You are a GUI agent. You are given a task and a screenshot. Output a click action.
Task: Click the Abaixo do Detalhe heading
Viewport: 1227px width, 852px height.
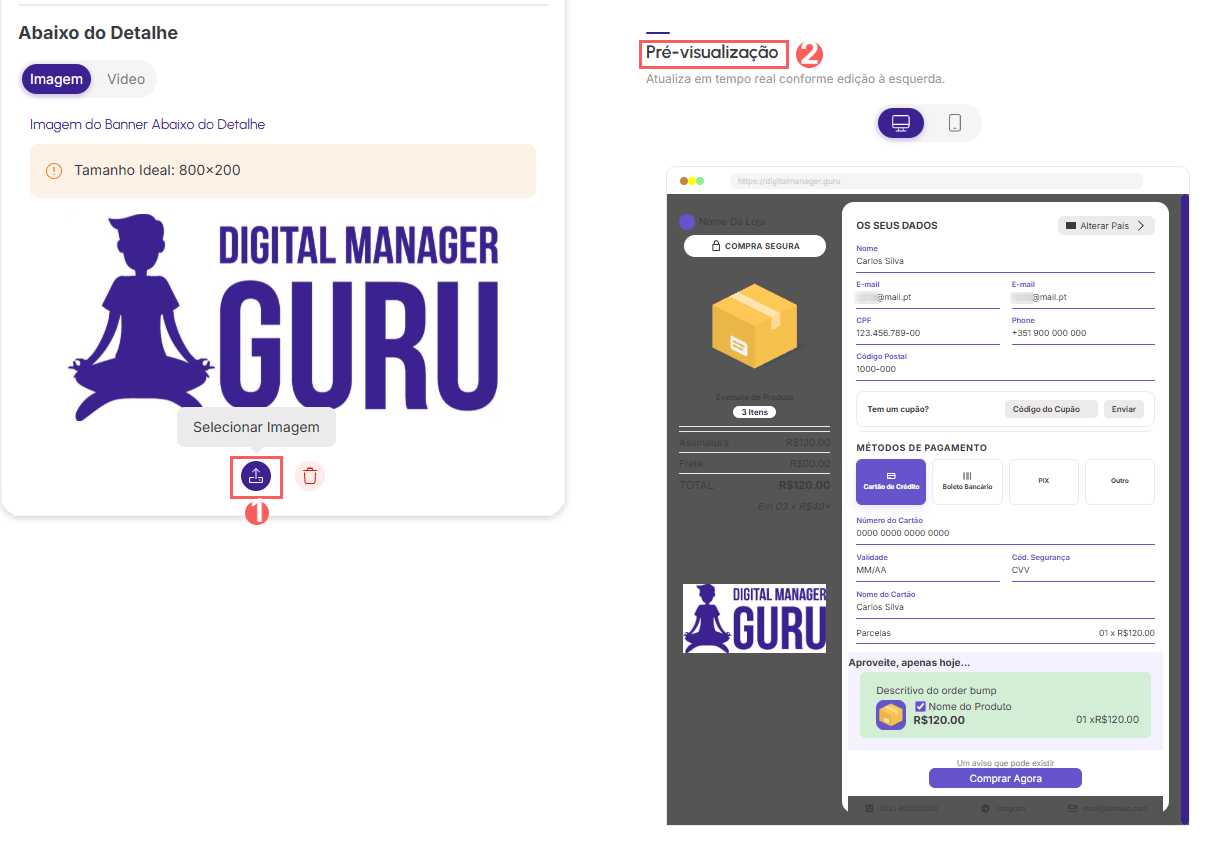[98, 33]
